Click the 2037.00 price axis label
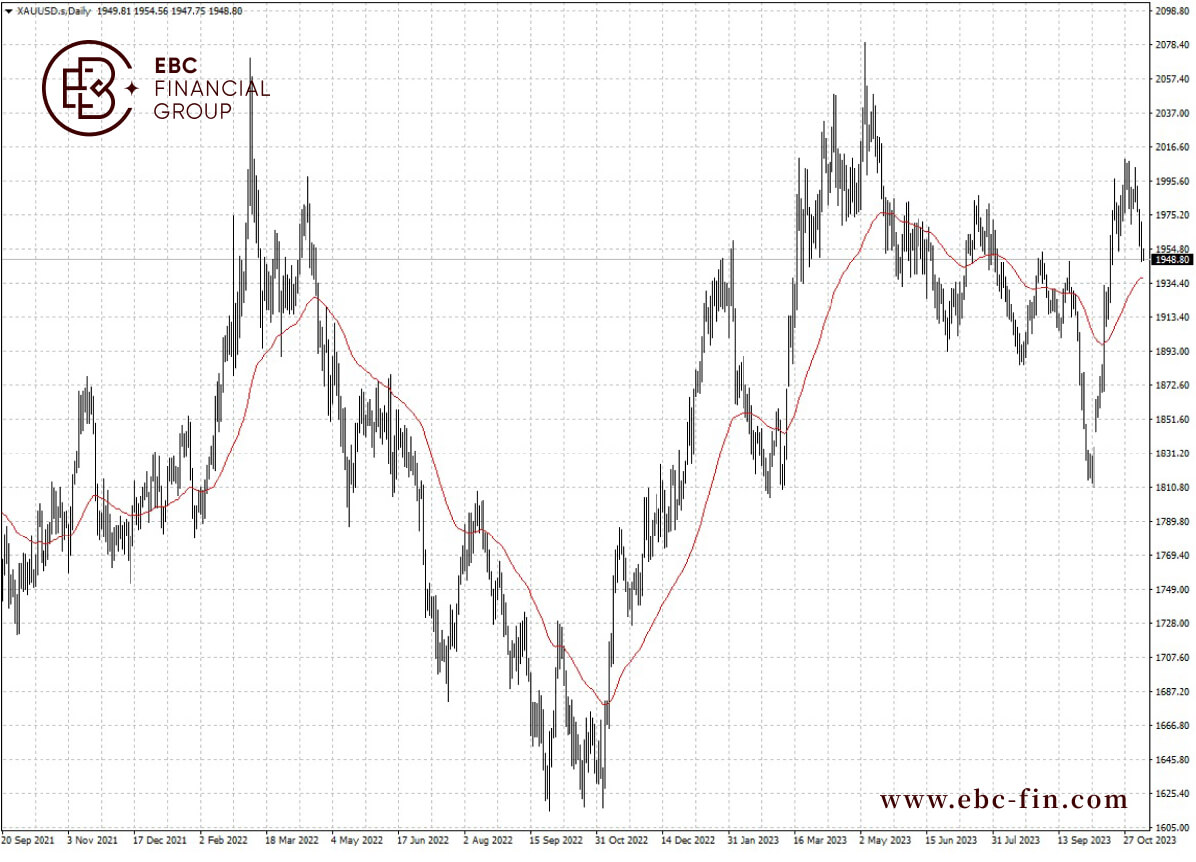The width and height of the screenshot is (1196, 862). (x=1172, y=113)
